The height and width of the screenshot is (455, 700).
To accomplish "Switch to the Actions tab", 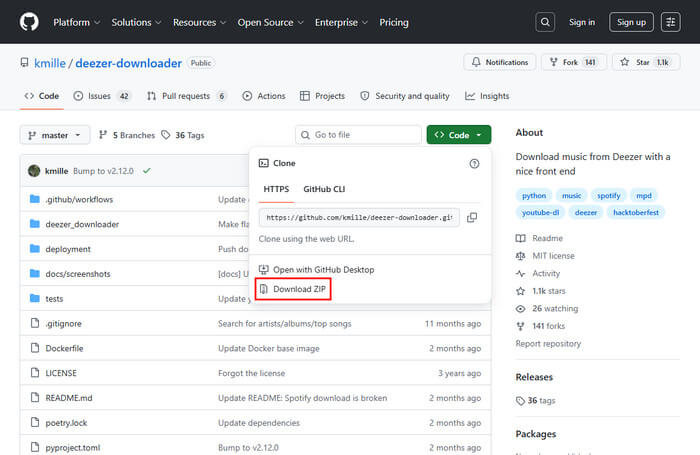I will click(263, 96).
